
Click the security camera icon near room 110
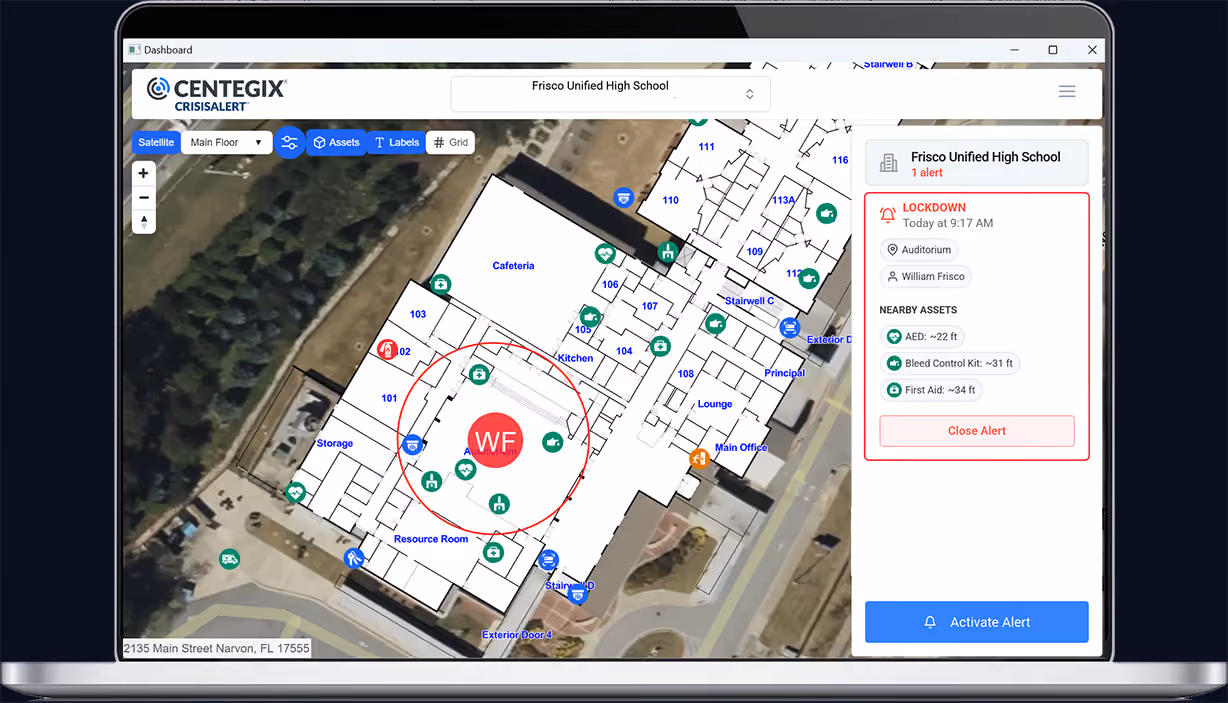(x=624, y=197)
